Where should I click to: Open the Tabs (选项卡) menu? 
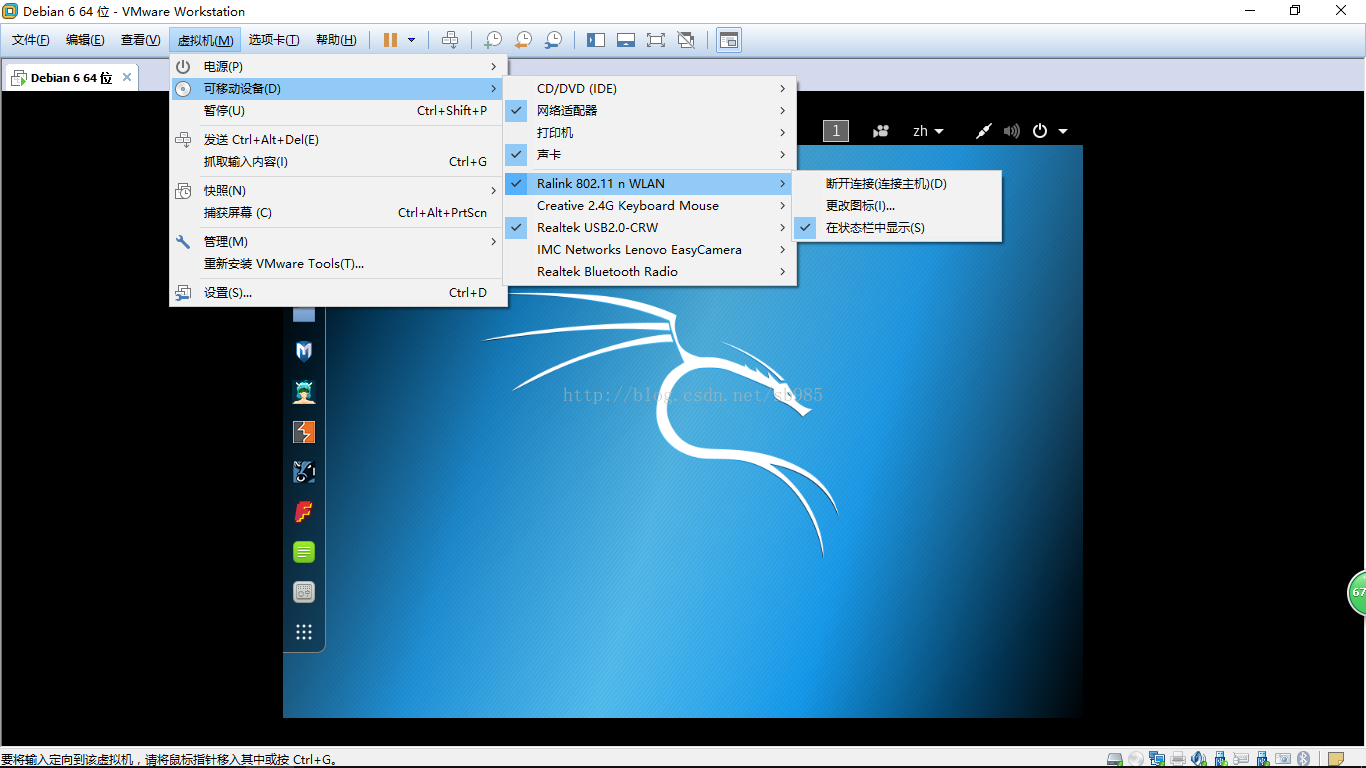click(274, 40)
